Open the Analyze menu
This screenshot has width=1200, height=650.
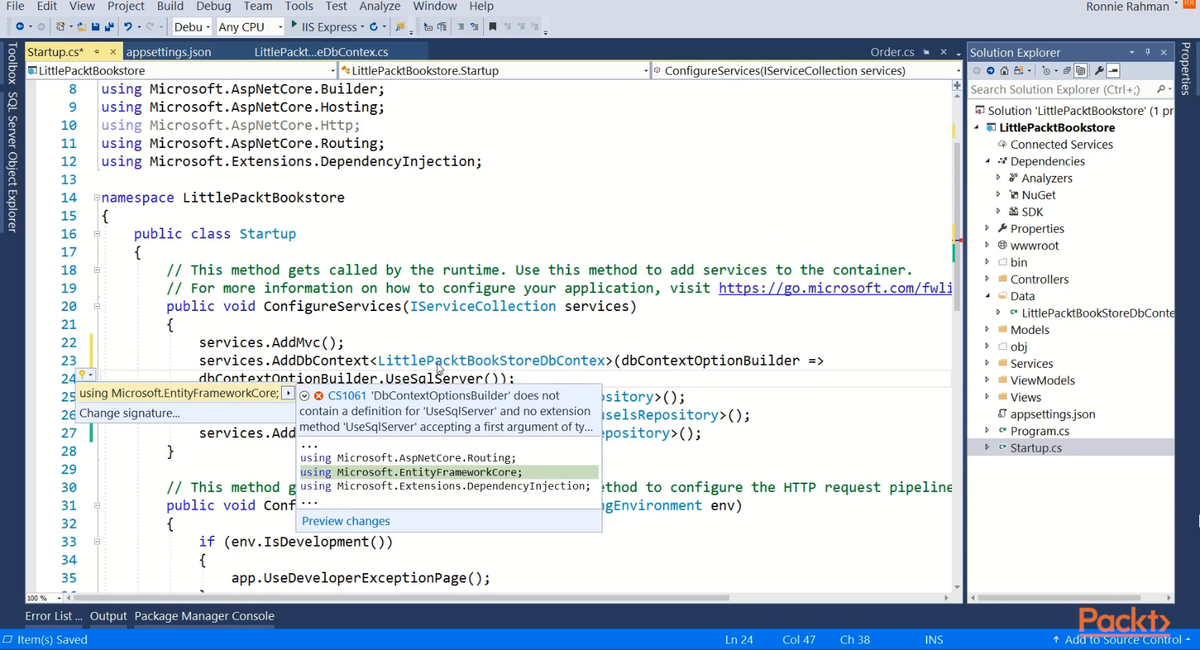click(379, 6)
